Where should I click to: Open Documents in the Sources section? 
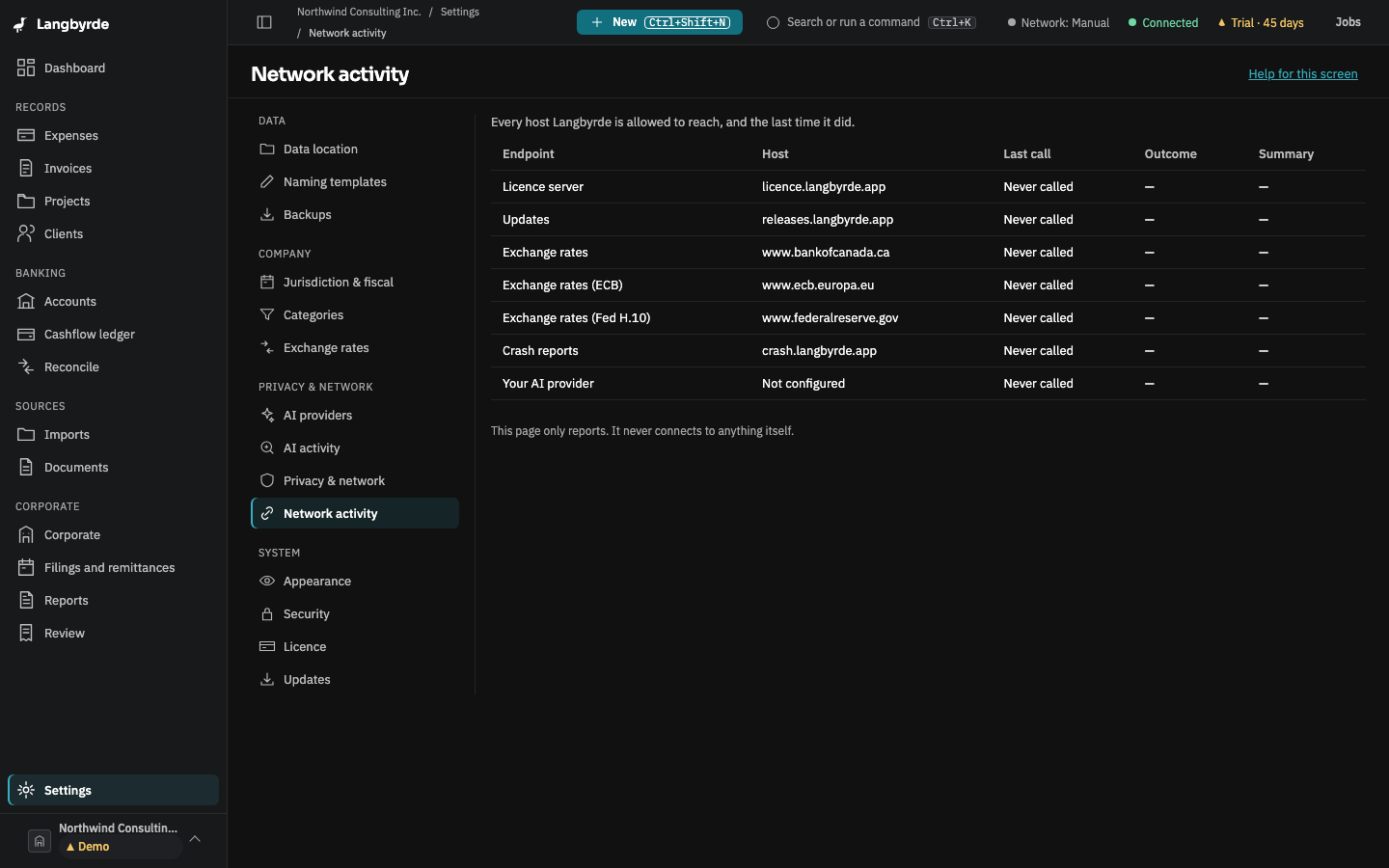point(114,467)
